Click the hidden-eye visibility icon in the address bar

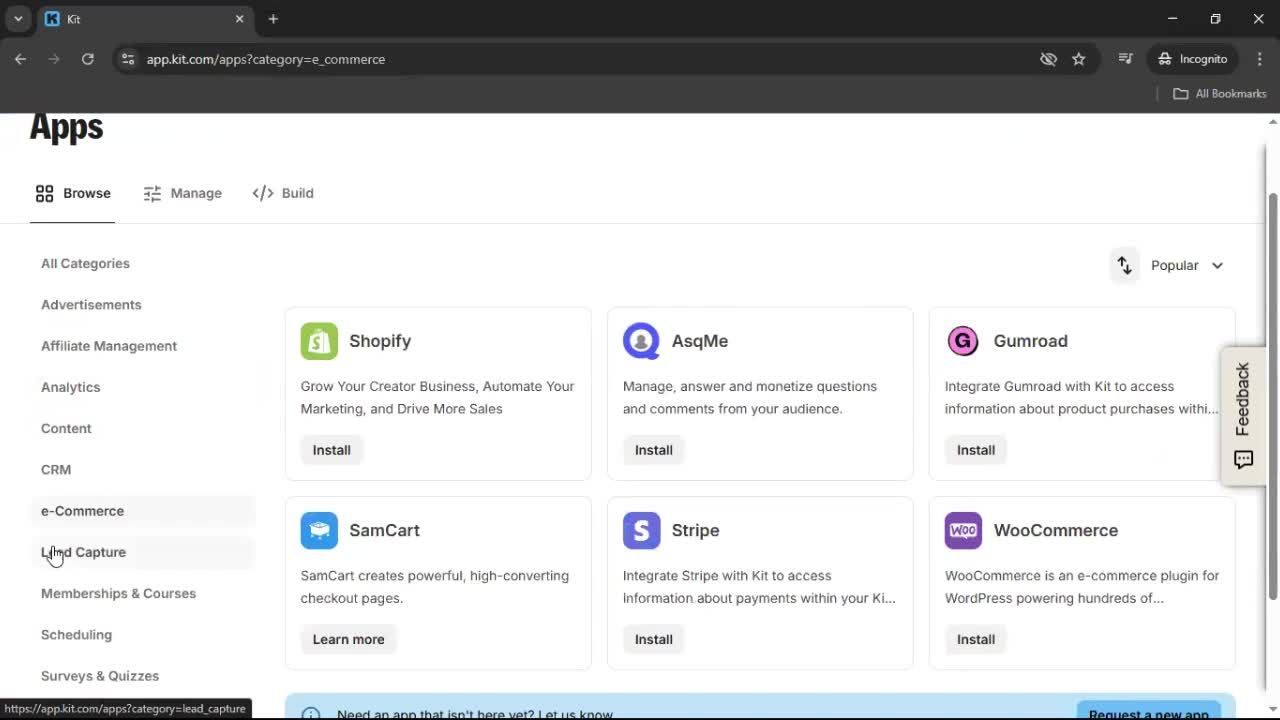(1048, 59)
